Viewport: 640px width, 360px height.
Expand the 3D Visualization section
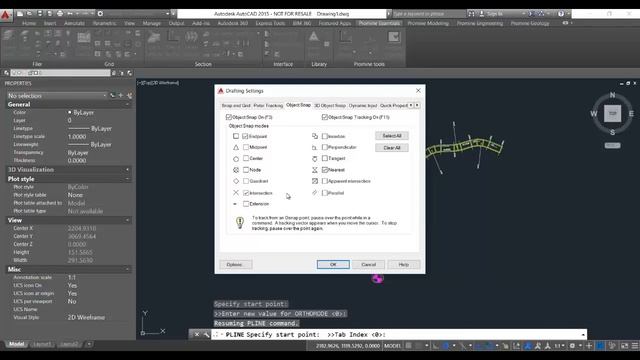tap(127, 169)
